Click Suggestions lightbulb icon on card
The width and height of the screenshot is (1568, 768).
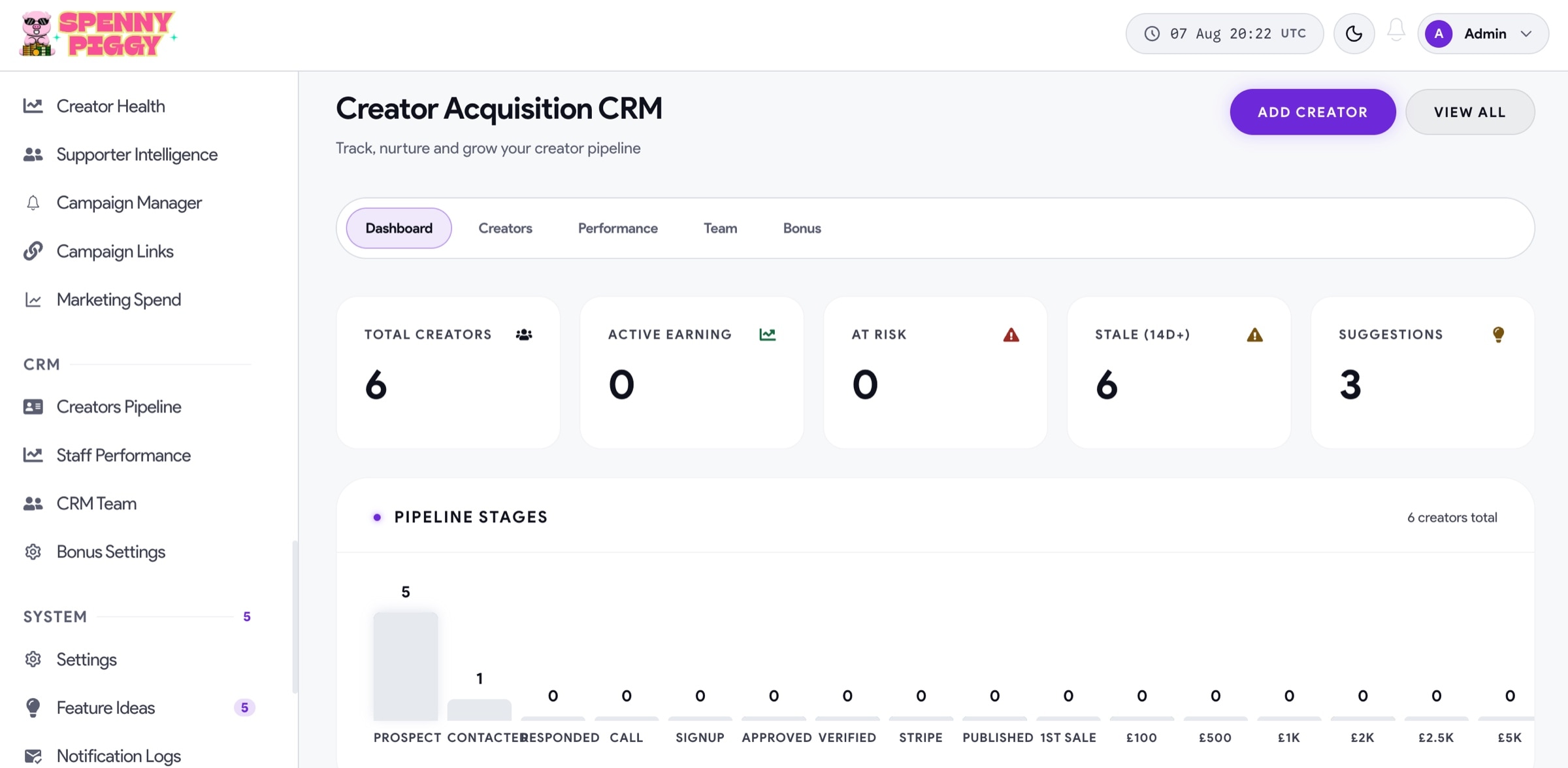tap(1498, 335)
